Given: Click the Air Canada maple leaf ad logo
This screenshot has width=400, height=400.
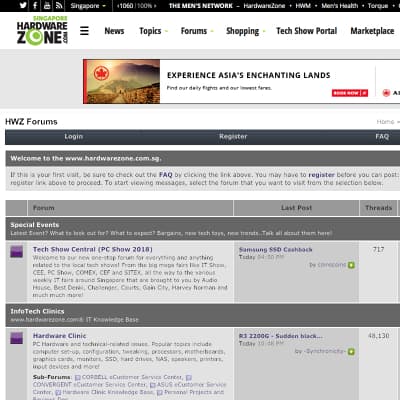Looking at the screenshot, I should click(x=101, y=73).
